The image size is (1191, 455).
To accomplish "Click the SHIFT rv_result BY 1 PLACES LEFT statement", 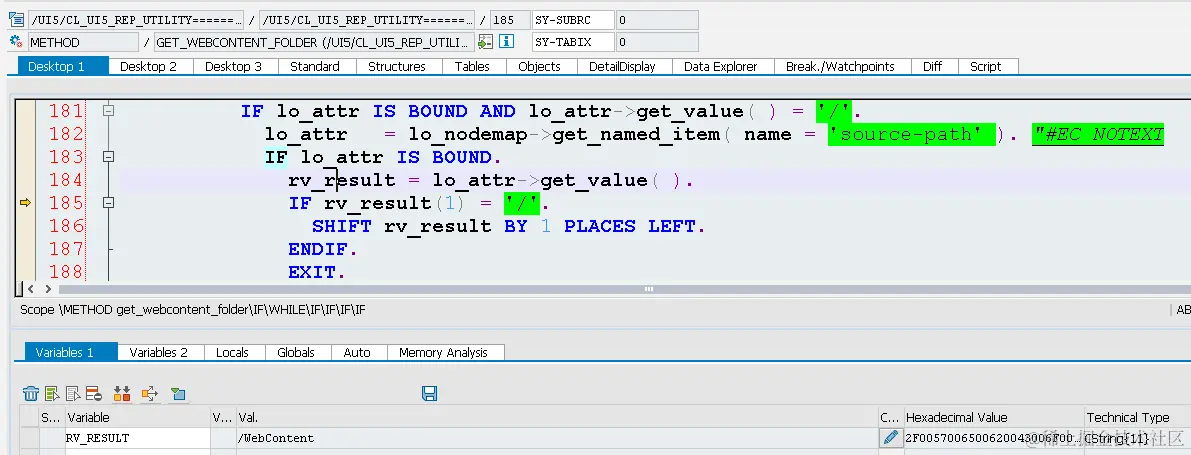I will click(508, 226).
